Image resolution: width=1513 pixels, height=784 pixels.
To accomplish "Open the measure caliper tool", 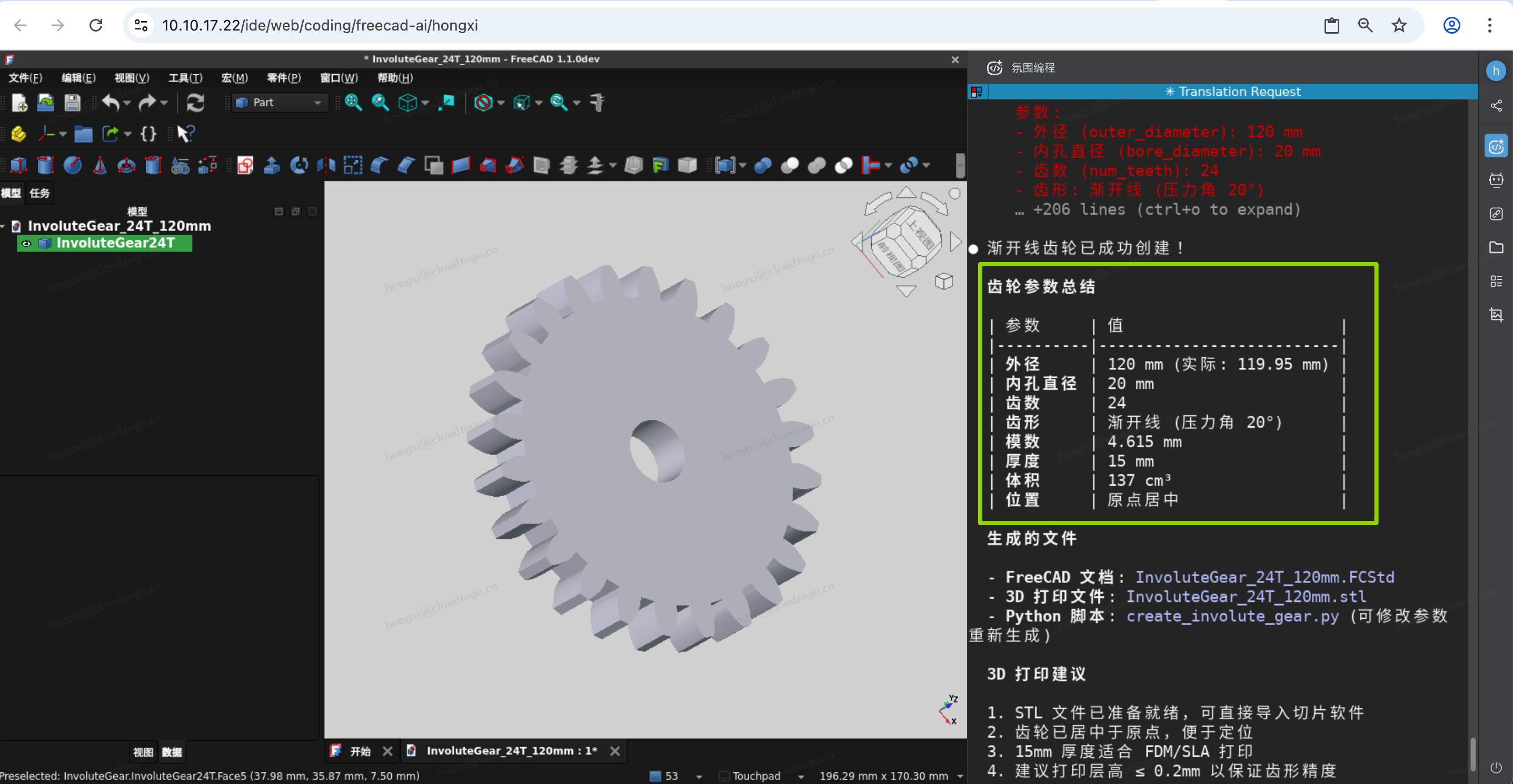I will click(x=597, y=103).
